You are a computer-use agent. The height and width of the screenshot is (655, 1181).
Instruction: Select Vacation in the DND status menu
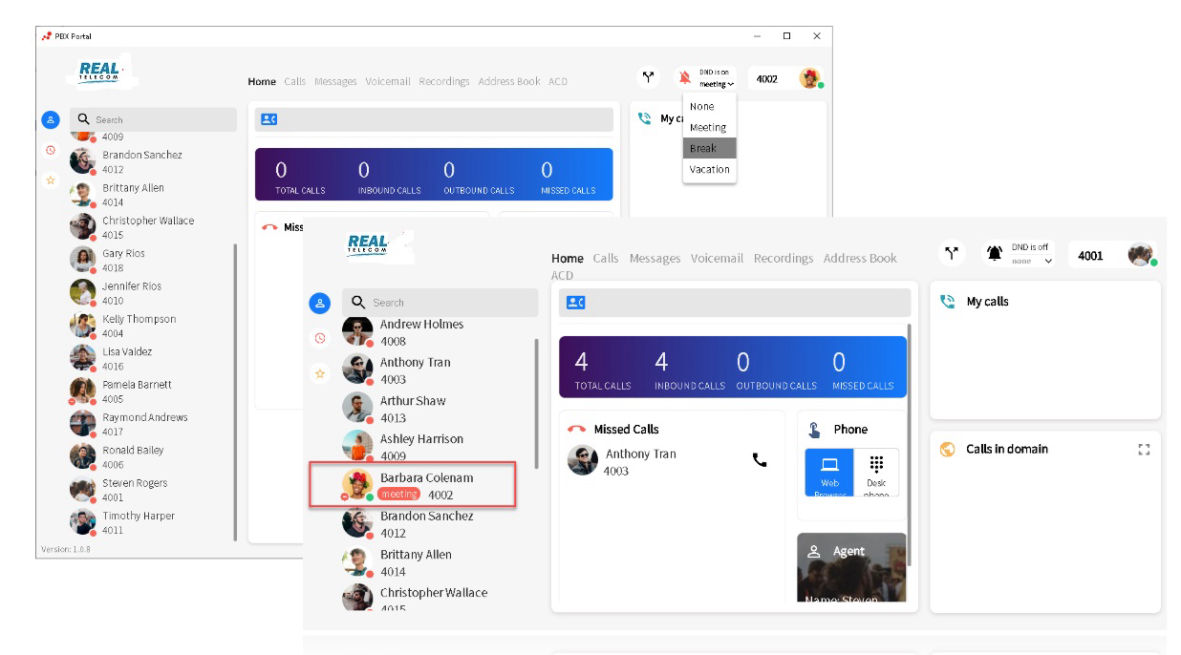709,169
